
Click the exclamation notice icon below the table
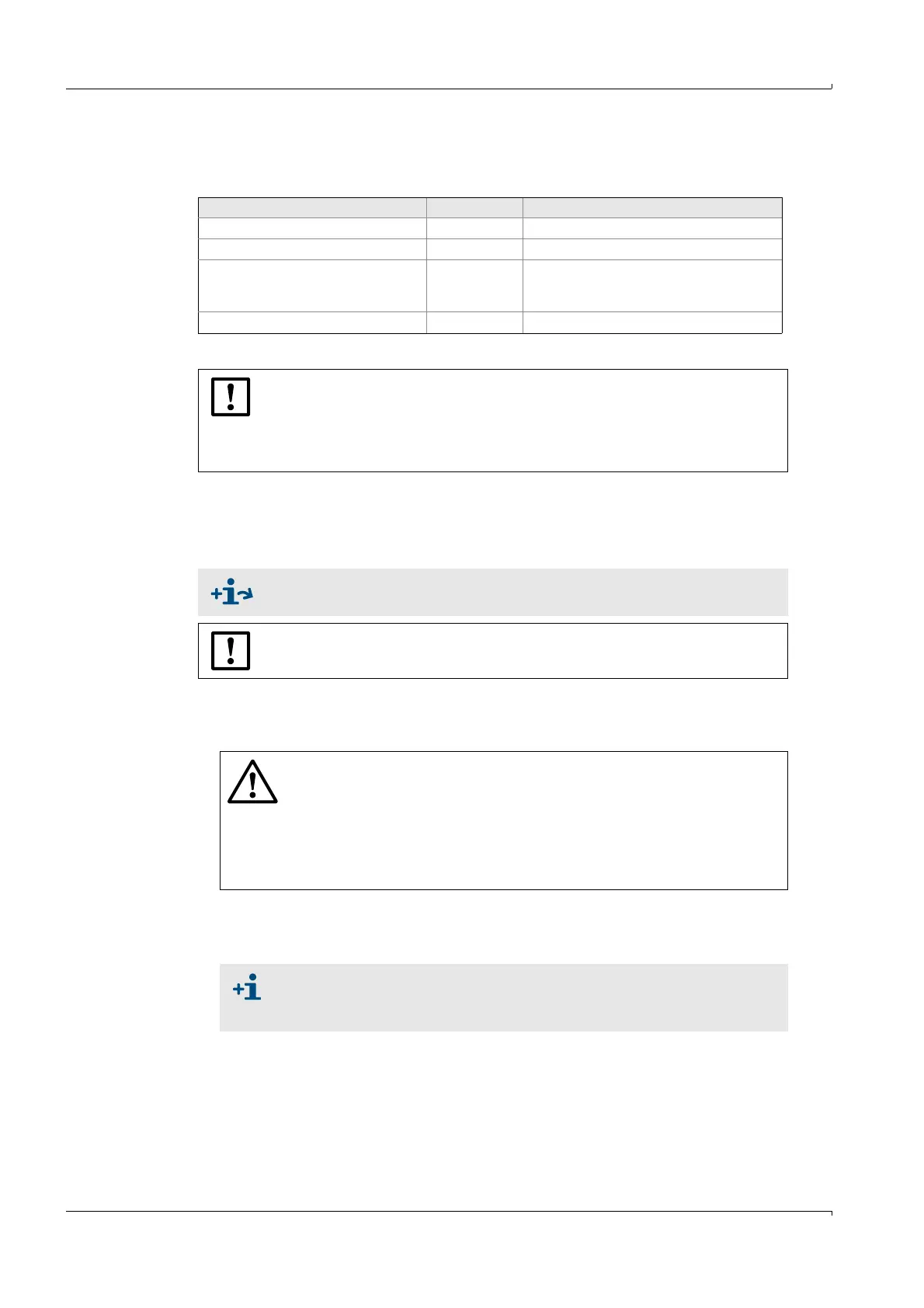coord(231,397)
